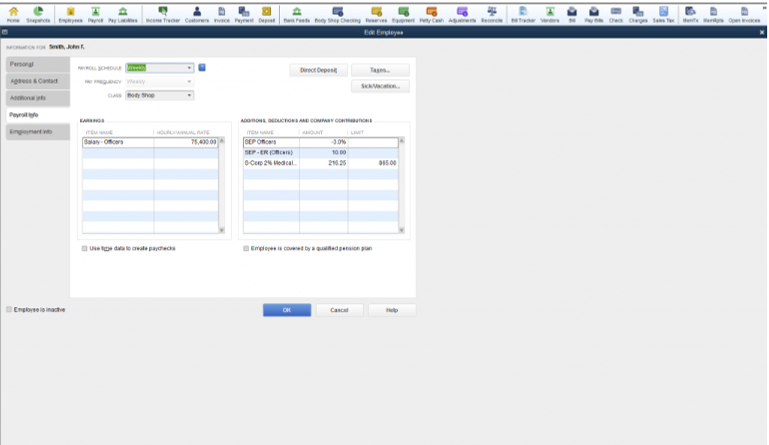The width and height of the screenshot is (769, 445).
Task: Open the Customers center icon
Action: pyautogui.click(x=197, y=14)
